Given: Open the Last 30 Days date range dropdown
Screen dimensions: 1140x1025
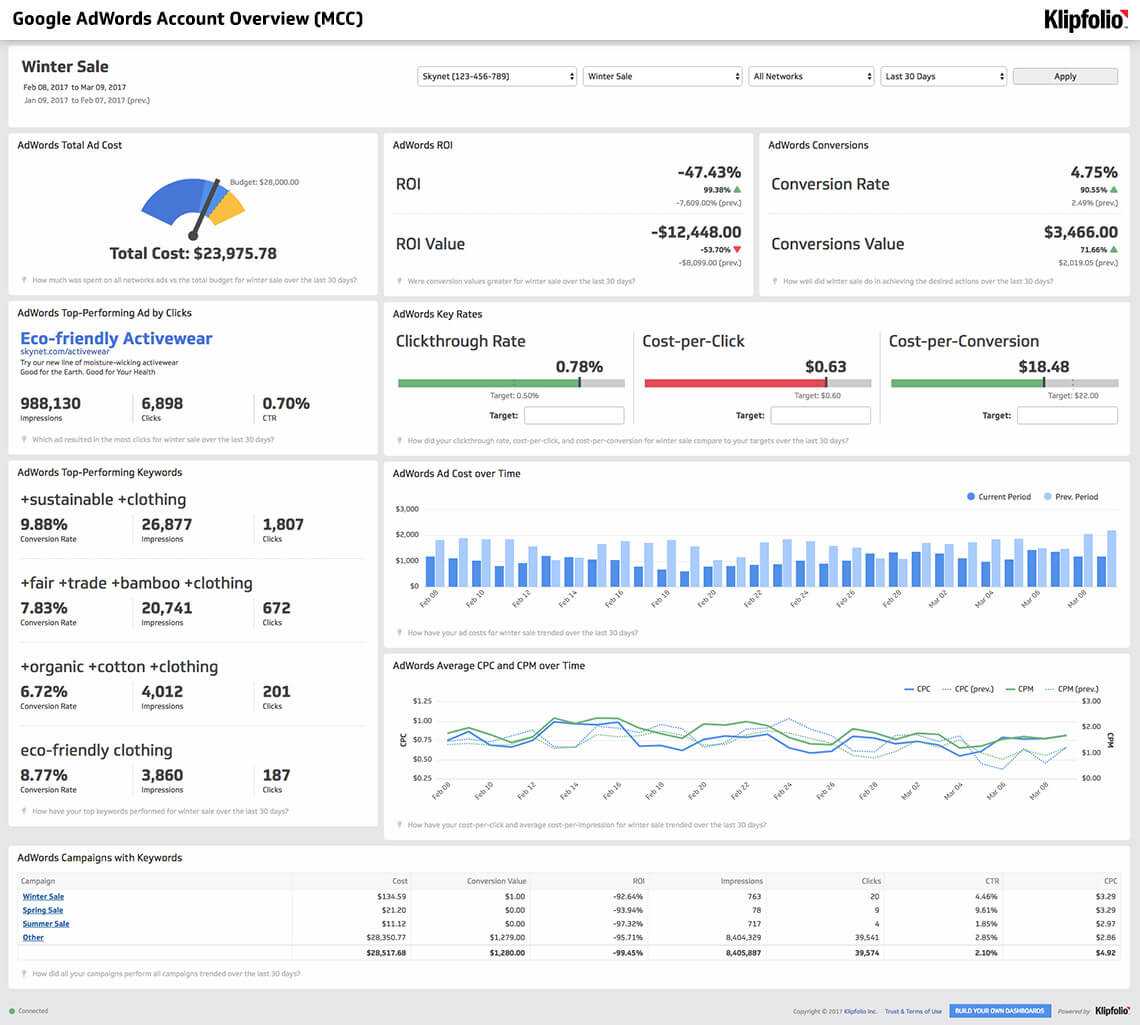Looking at the screenshot, I should tap(943, 76).
